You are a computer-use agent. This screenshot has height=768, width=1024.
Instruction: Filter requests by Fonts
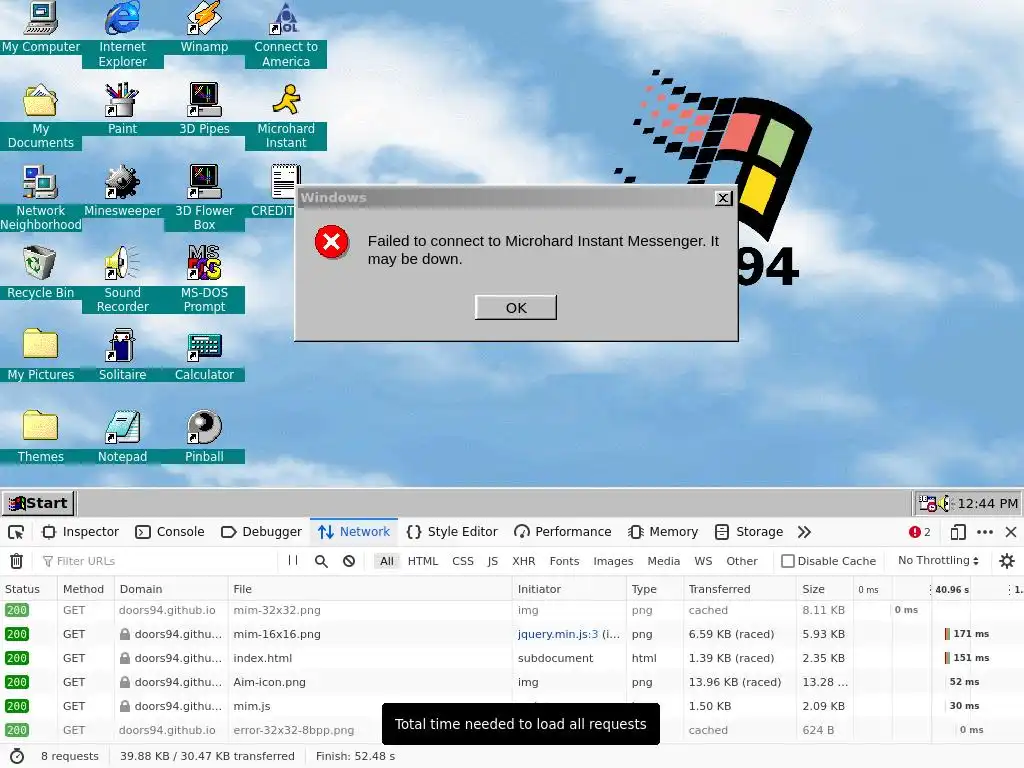564,561
